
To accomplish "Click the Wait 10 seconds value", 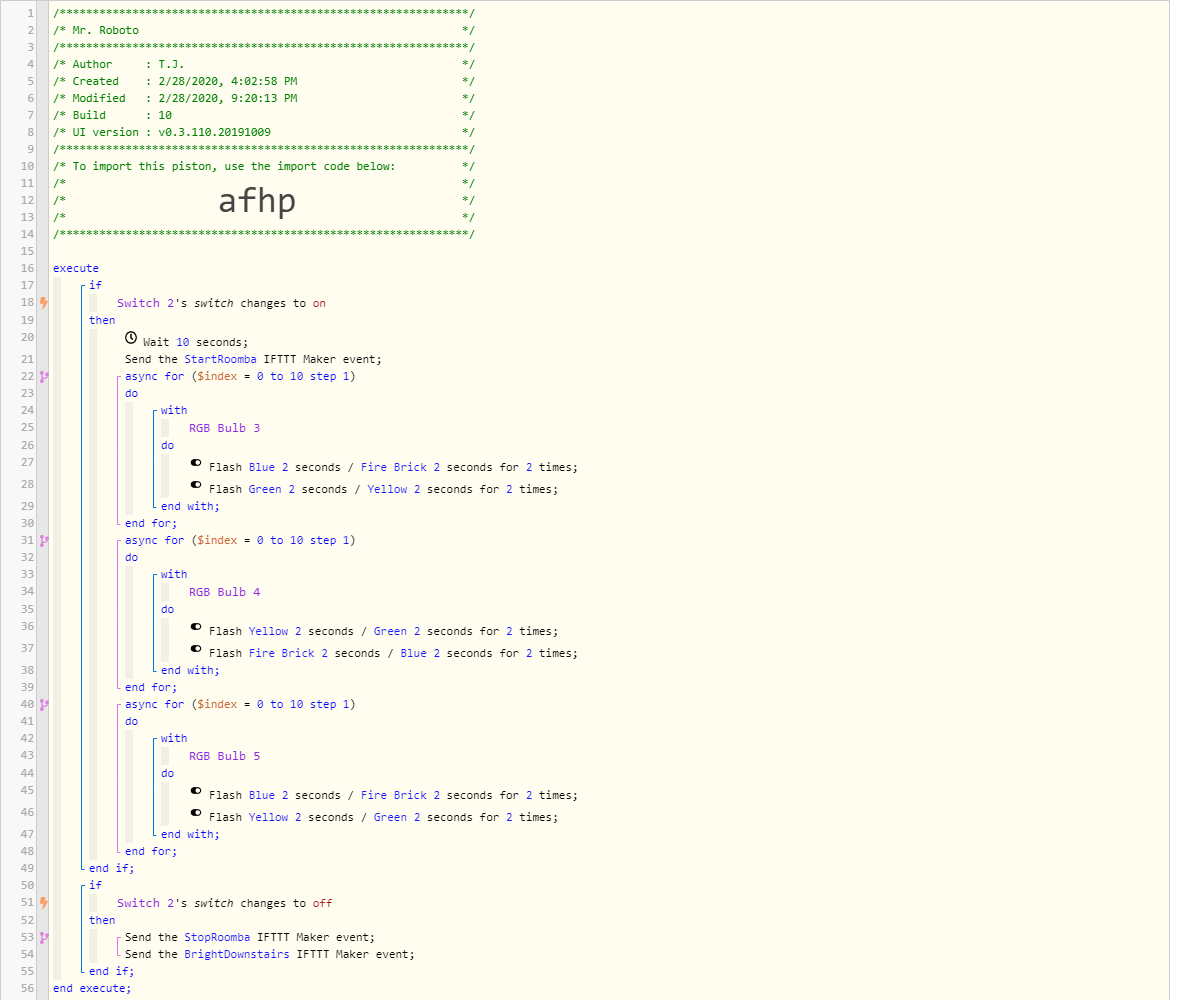I will pyautogui.click(x=183, y=342).
